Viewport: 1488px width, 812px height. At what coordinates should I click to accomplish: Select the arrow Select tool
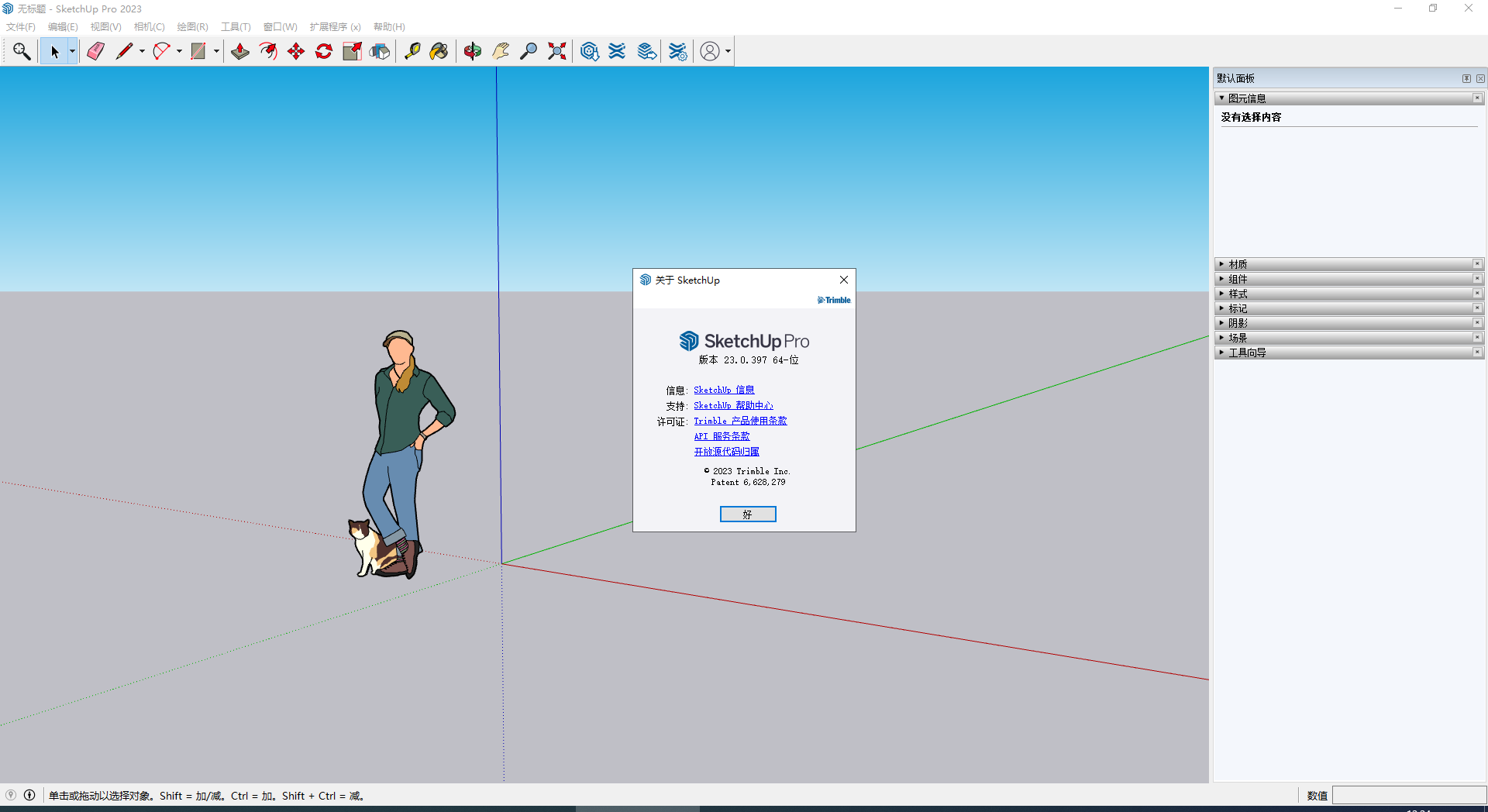click(54, 51)
